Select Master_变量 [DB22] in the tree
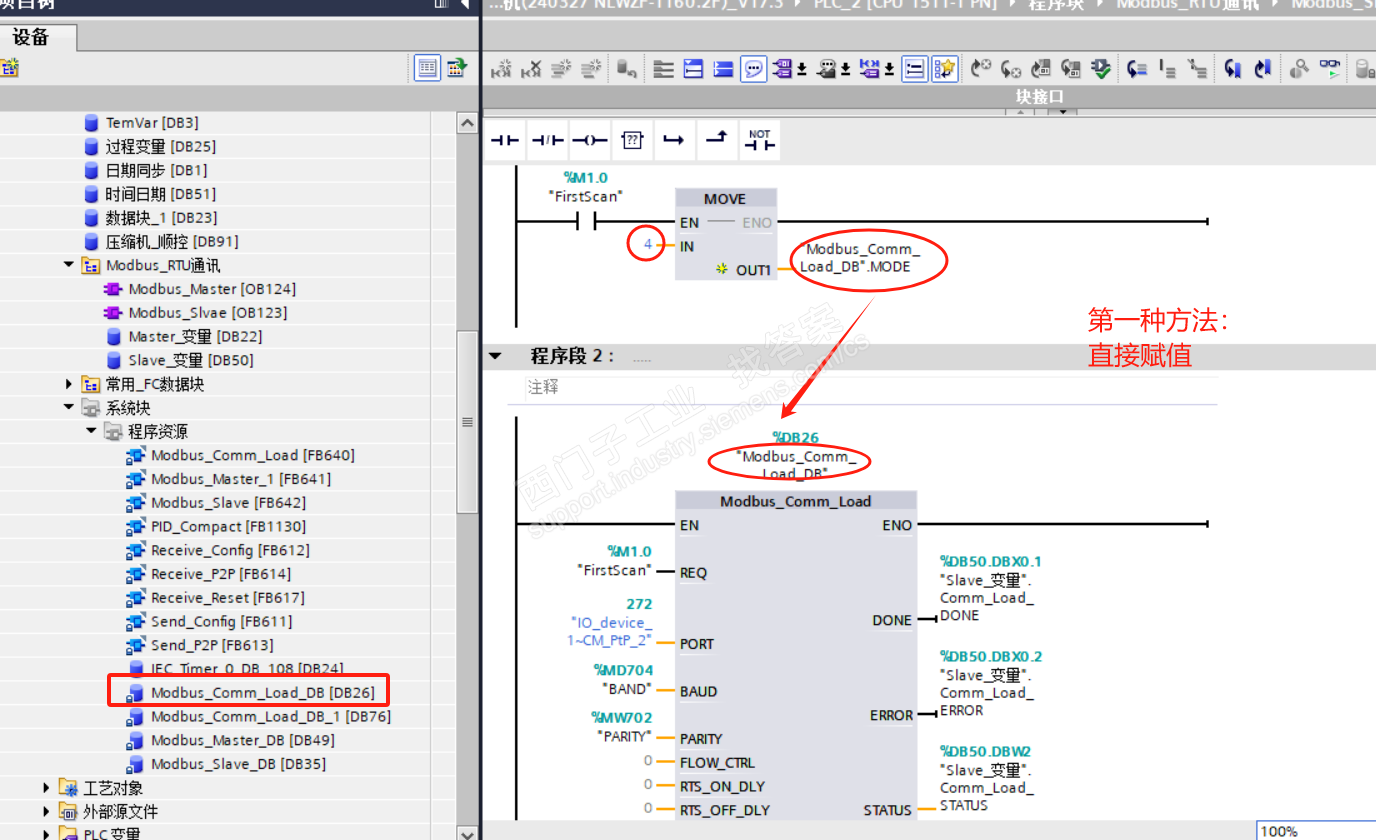 tap(195, 337)
